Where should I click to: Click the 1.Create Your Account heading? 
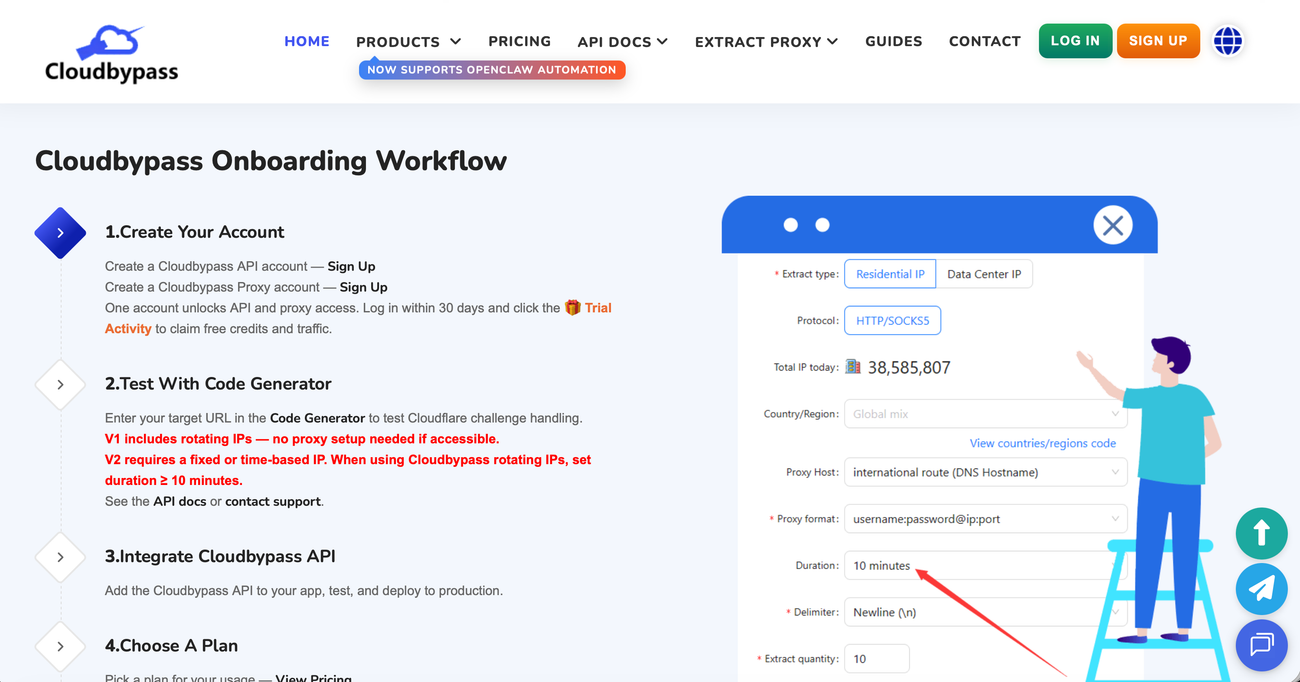(x=195, y=232)
